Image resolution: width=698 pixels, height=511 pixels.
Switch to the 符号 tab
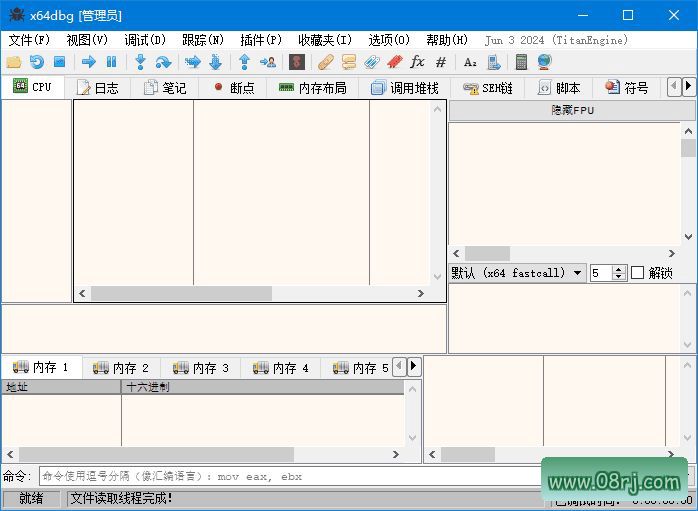tap(627, 88)
